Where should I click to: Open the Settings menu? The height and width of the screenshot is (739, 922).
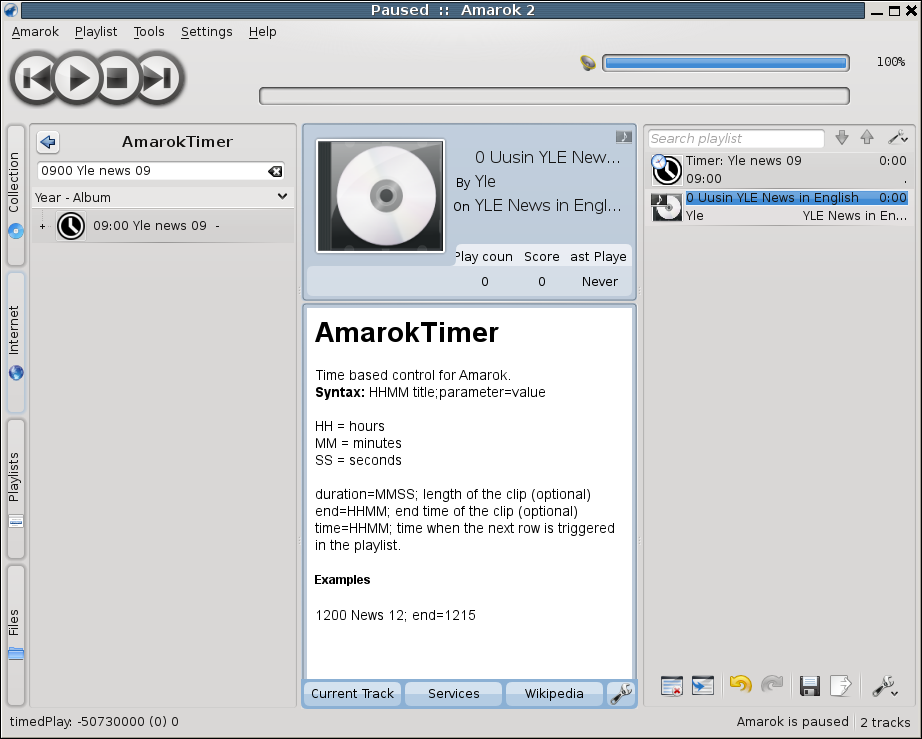point(206,32)
